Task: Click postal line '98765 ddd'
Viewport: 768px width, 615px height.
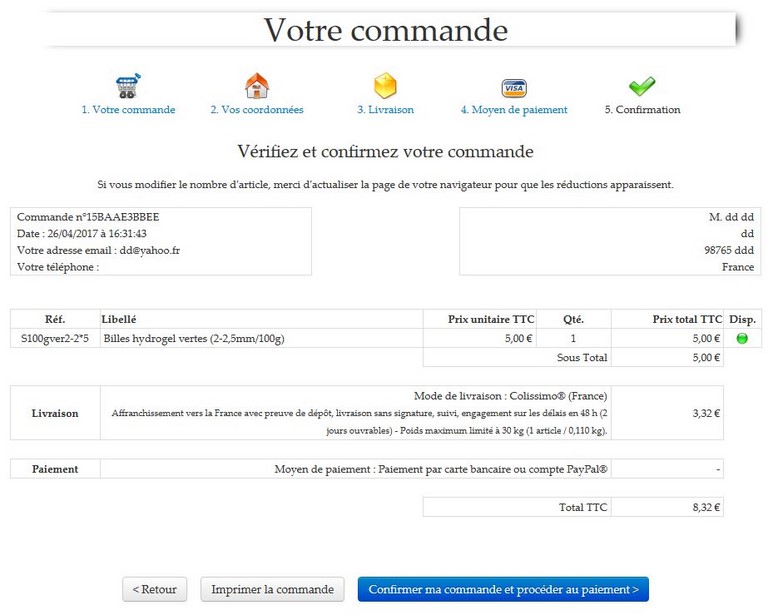Action: click(x=729, y=250)
